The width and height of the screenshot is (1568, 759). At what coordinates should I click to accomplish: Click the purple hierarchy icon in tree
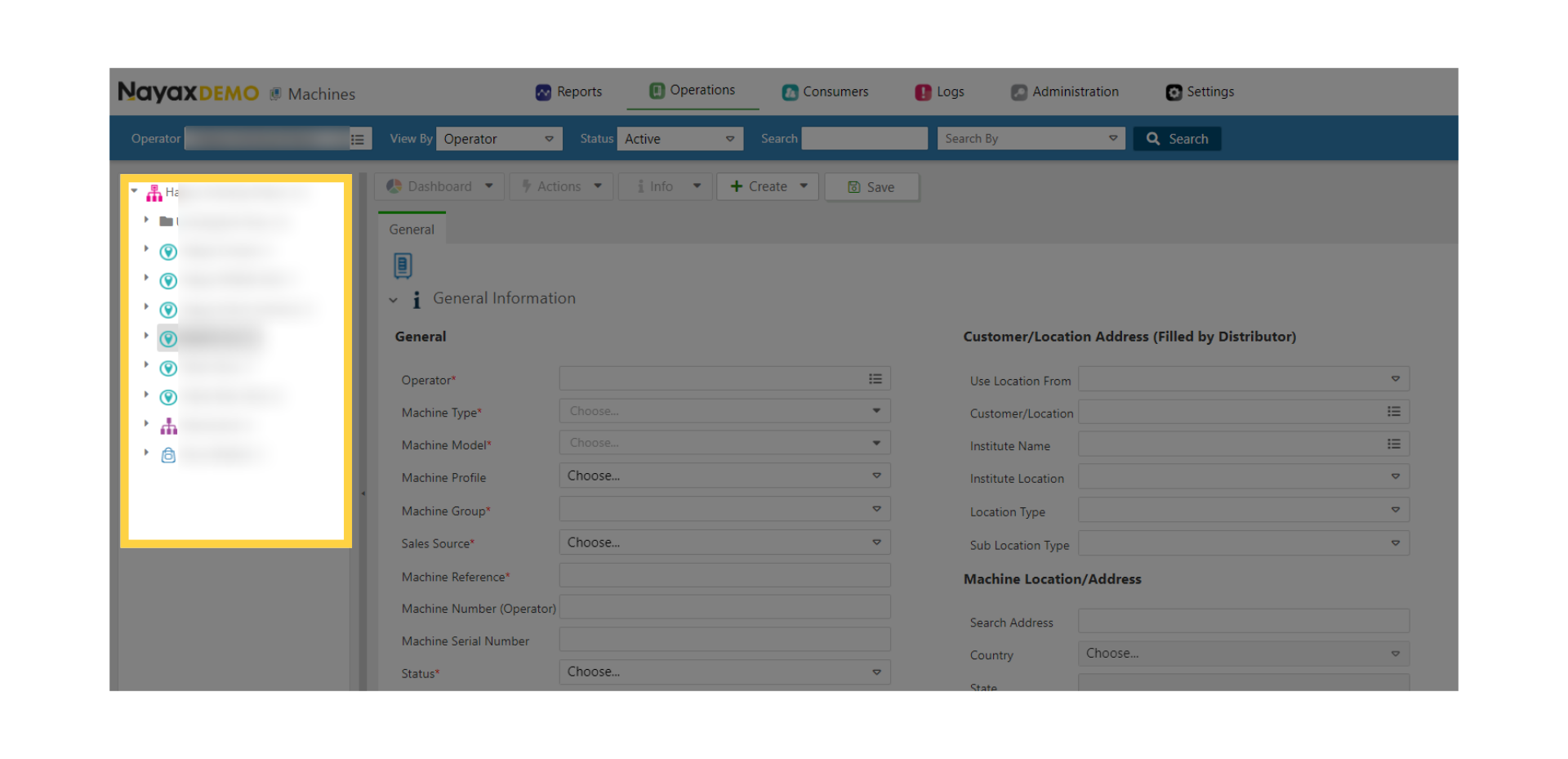pos(168,426)
